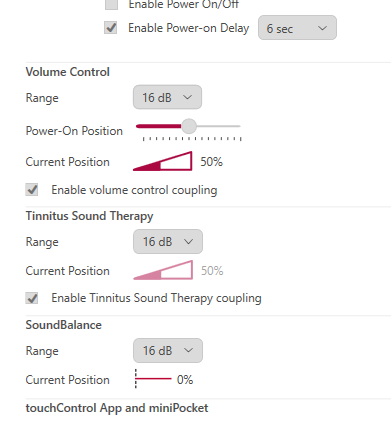Open the SoundBalance Range 16 dB dropdown

pos(168,350)
